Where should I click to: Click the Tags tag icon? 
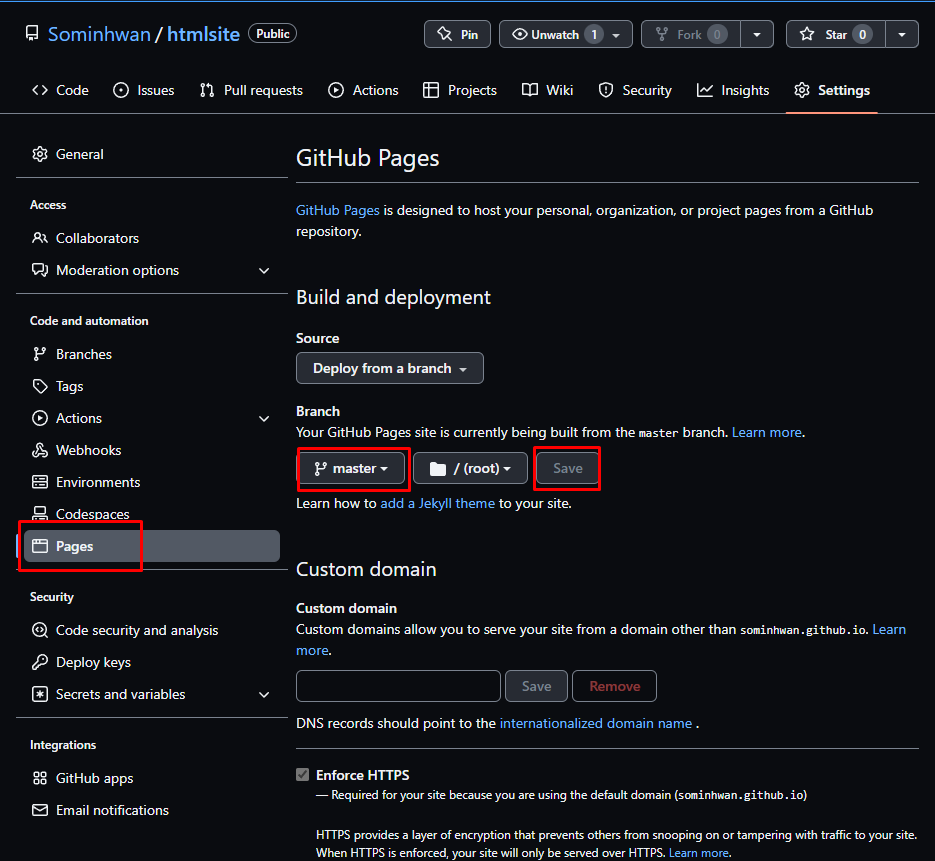click(x=40, y=386)
